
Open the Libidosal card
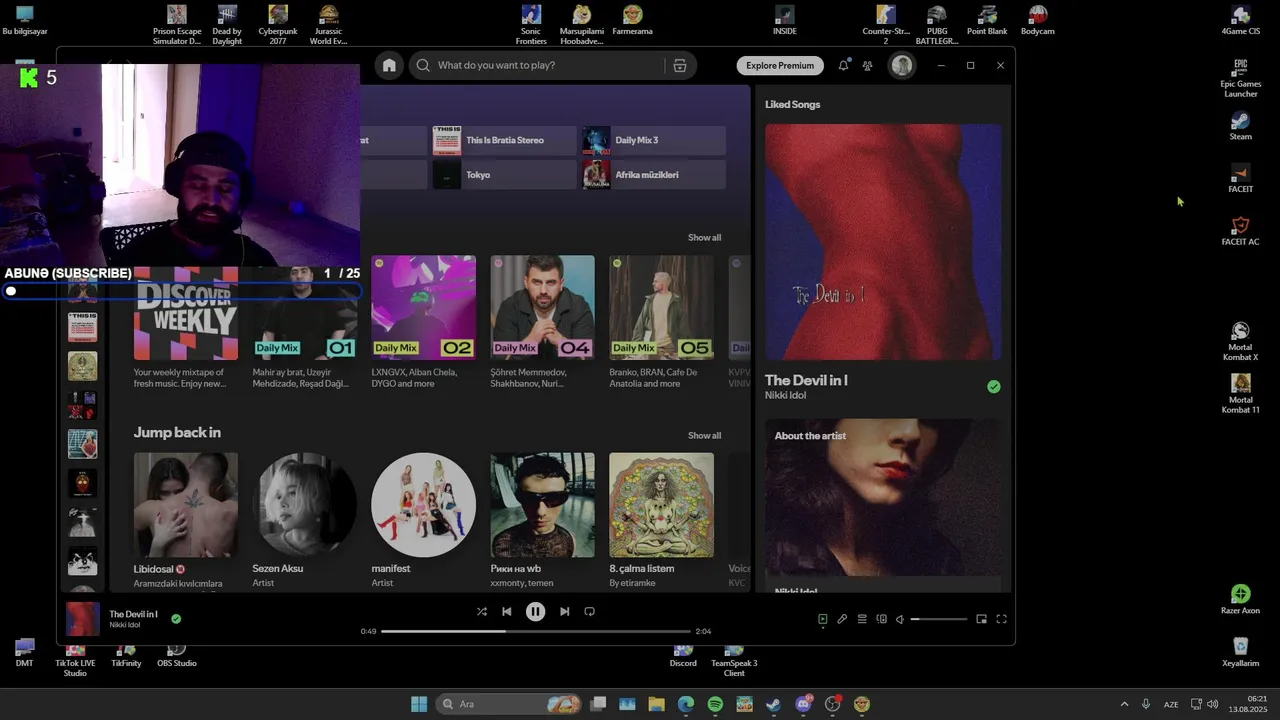186,520
